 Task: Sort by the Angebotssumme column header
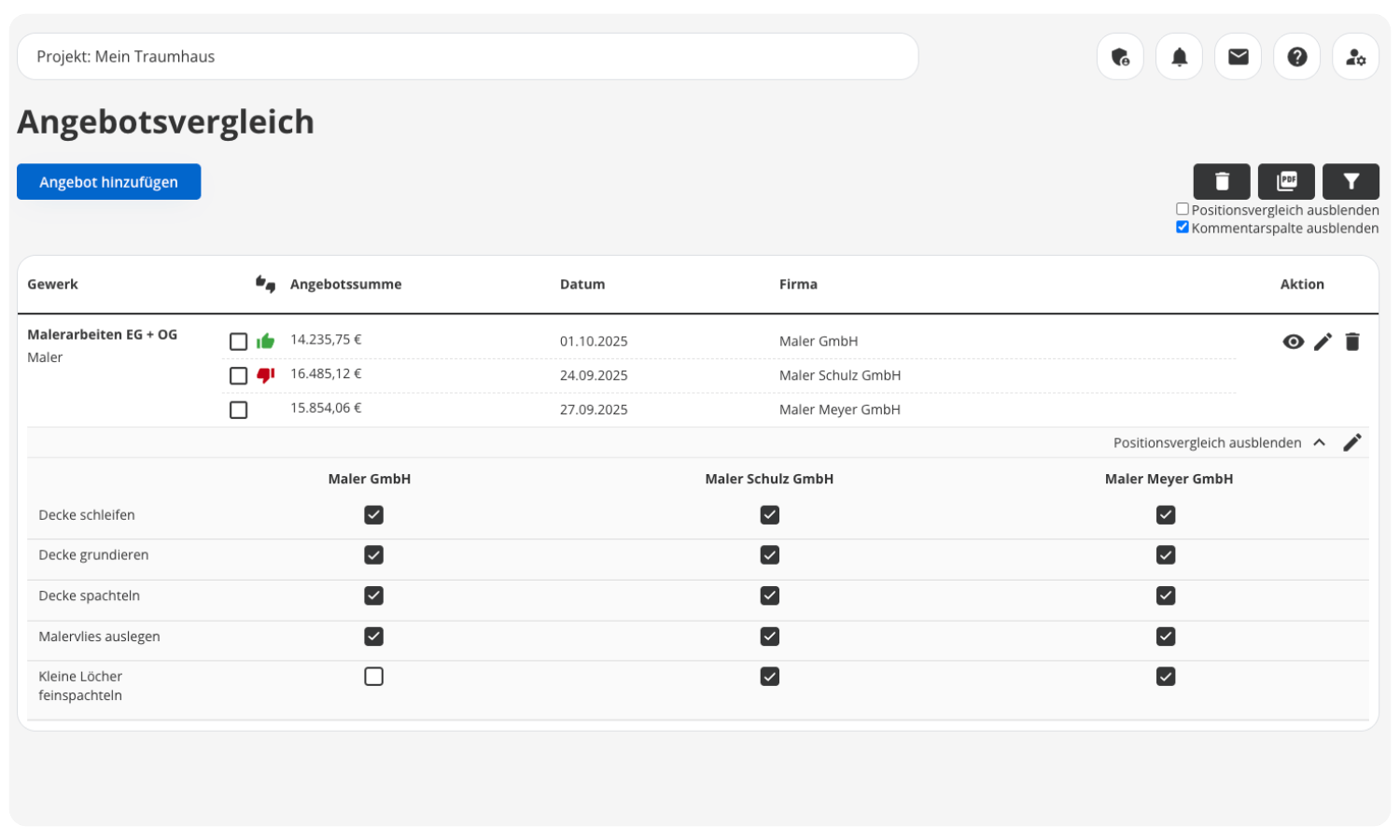pyautogui.click(x=345, y=285)
